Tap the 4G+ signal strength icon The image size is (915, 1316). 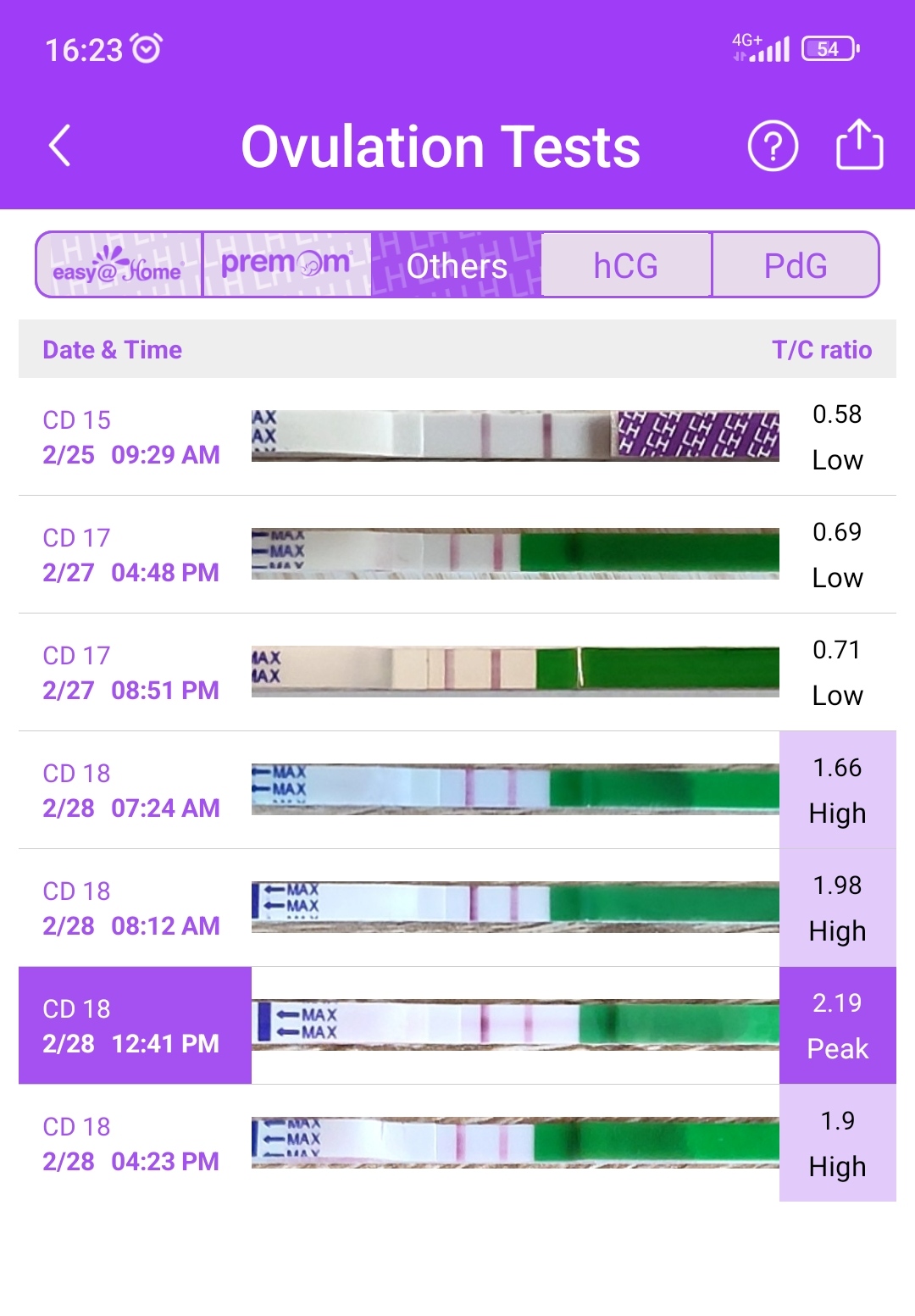tap(761, 47)
